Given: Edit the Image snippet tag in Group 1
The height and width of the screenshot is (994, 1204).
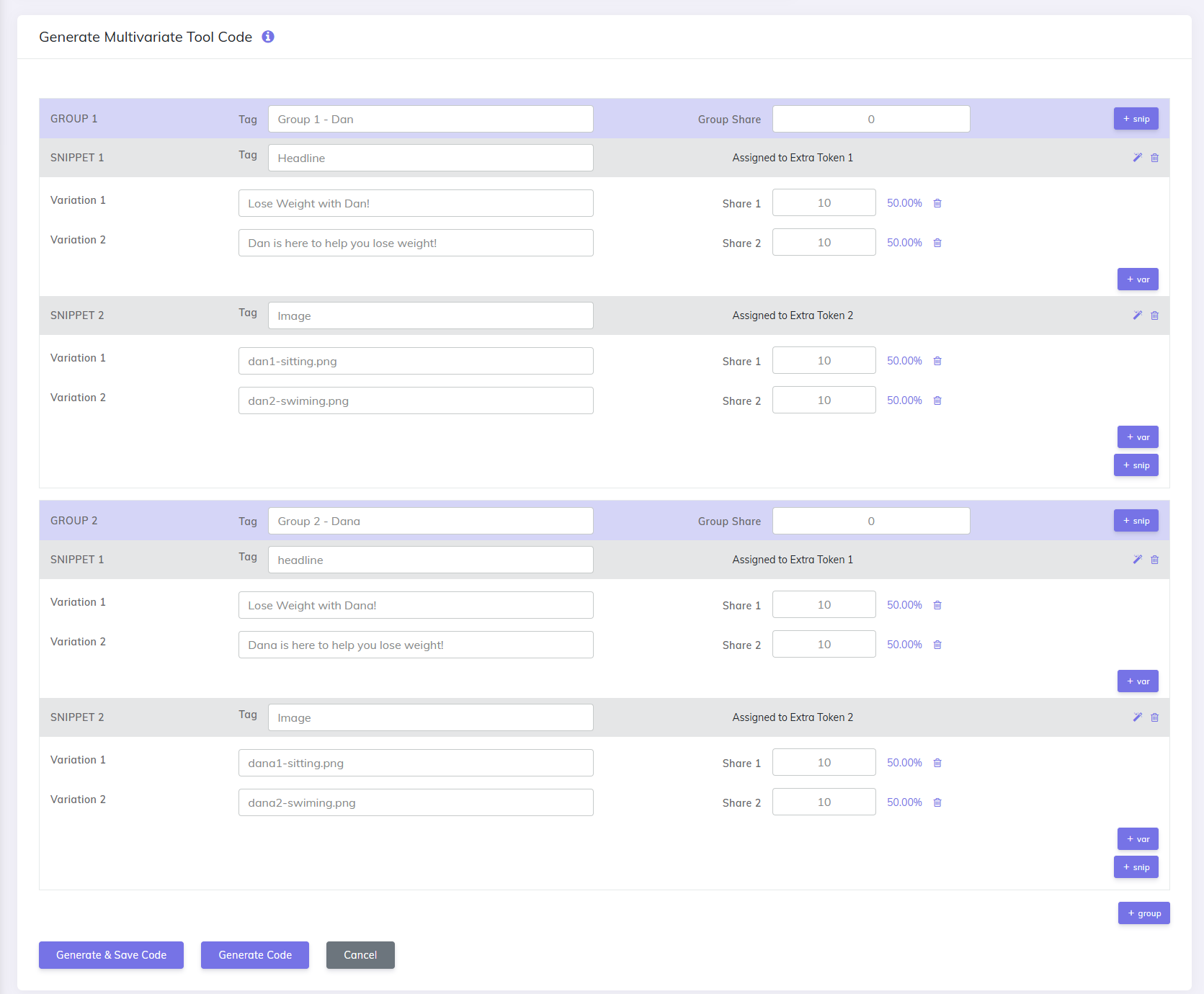Looking at the screenshot, I should tap(430, 315).
